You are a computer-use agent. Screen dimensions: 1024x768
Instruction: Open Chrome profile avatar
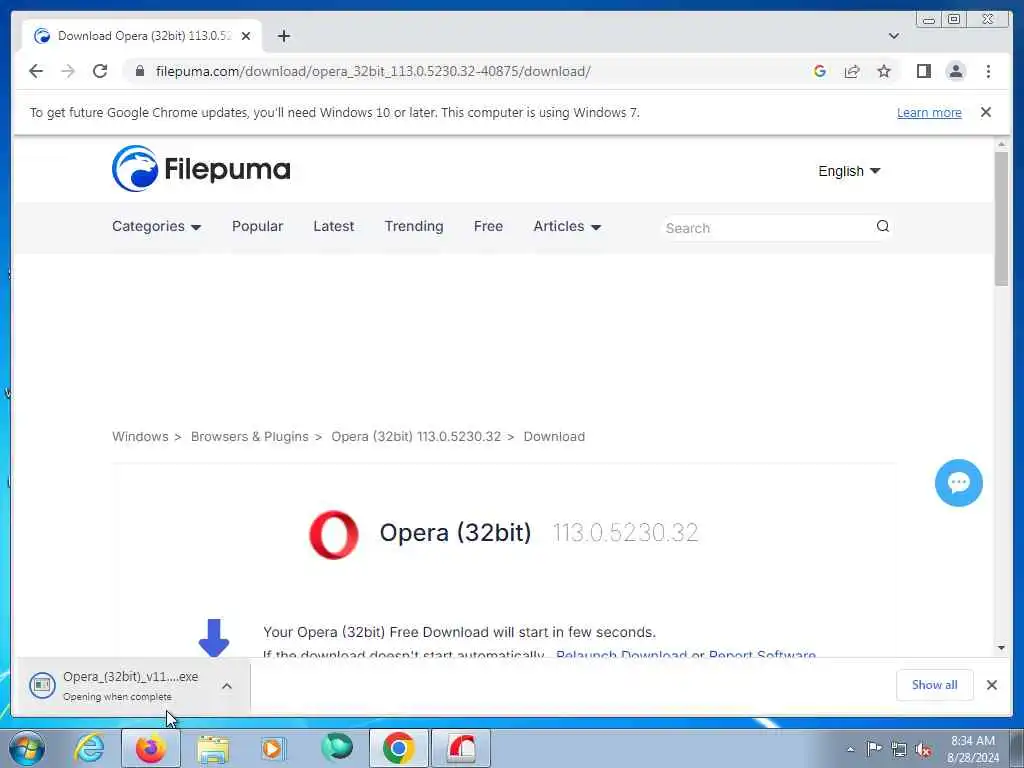click(955, 71)
